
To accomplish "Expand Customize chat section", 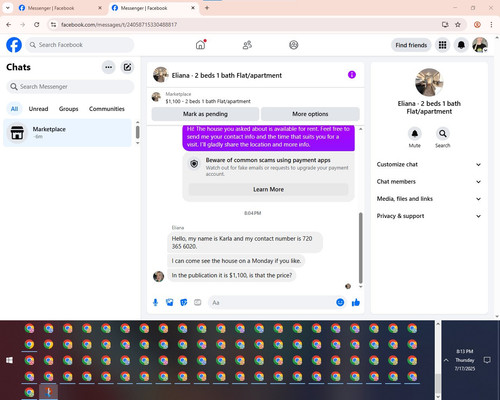I will click(429, 164).
